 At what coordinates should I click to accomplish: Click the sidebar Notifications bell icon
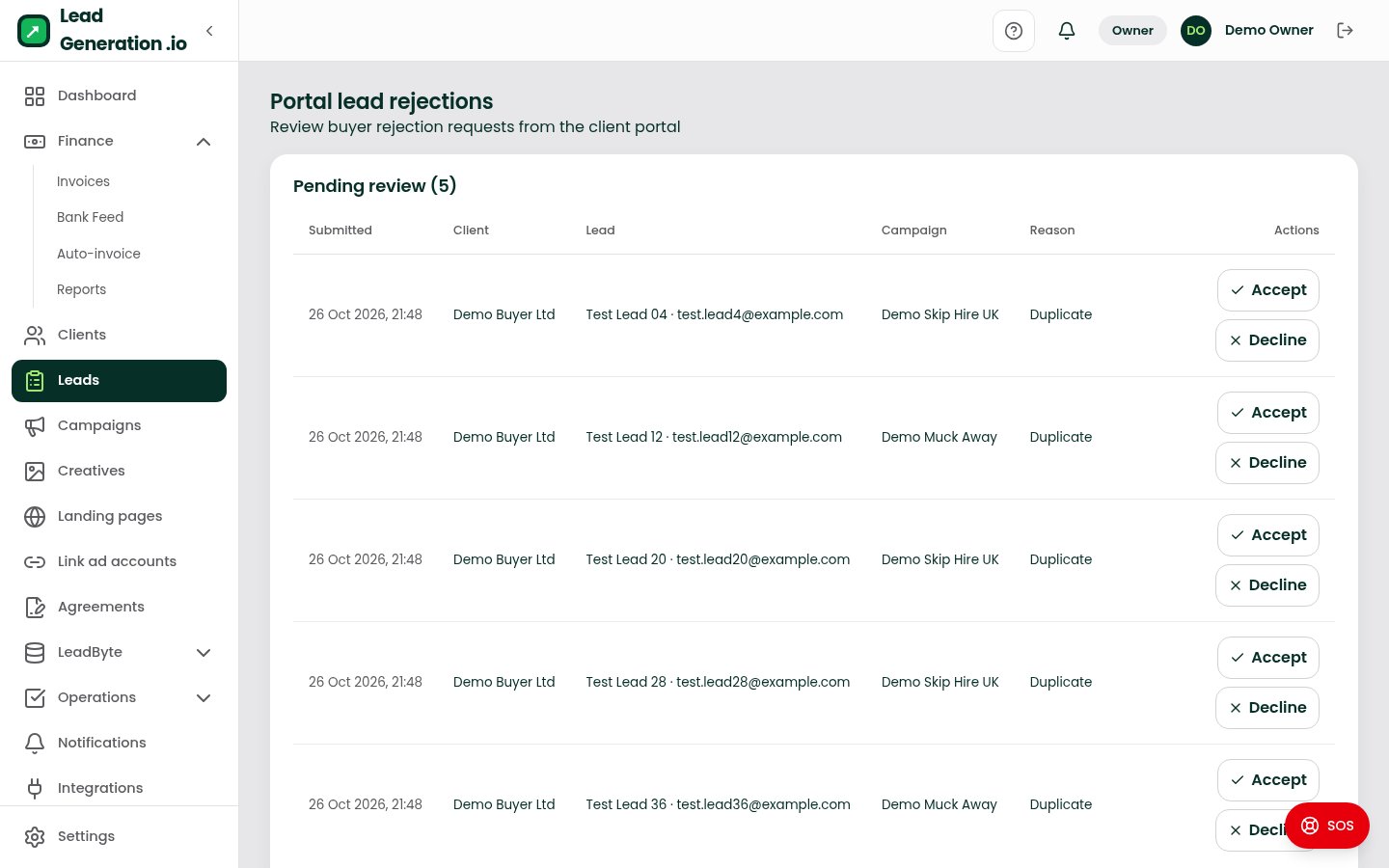click(35, 743)
